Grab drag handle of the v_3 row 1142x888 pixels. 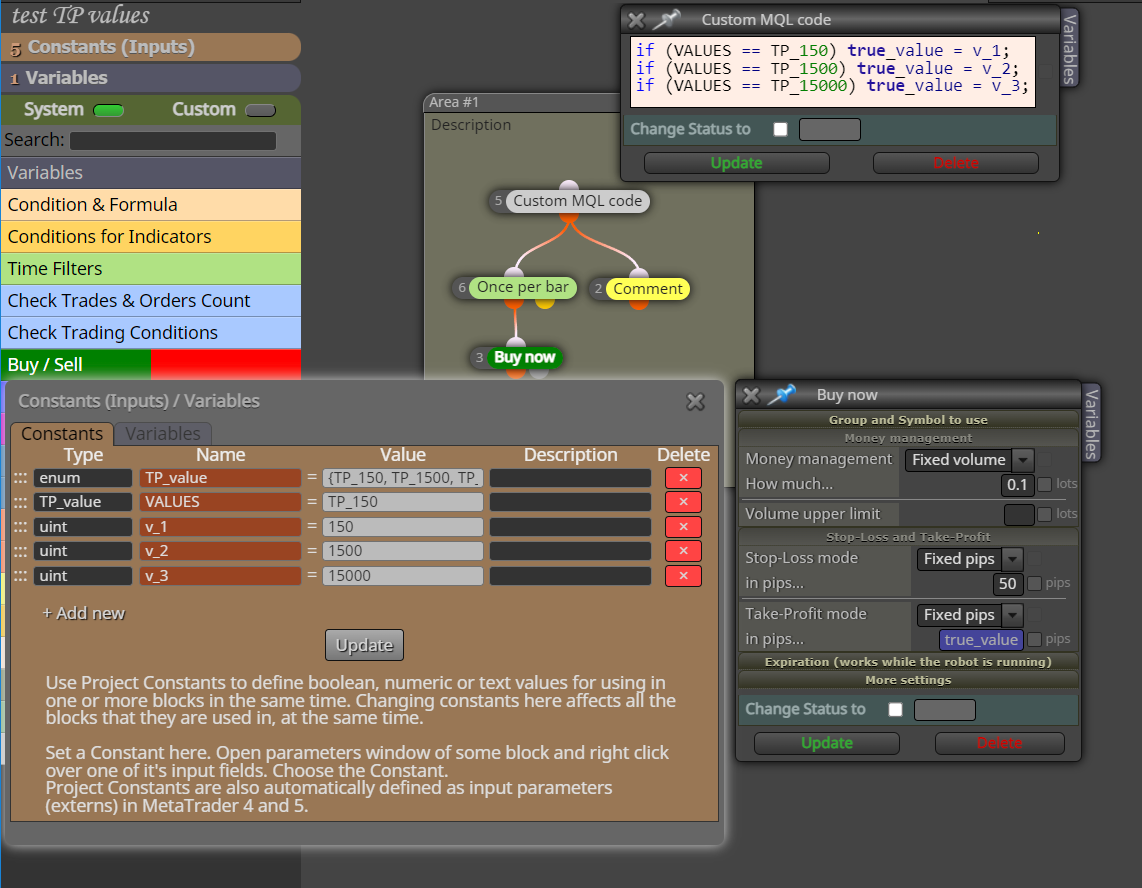(20, 575)
